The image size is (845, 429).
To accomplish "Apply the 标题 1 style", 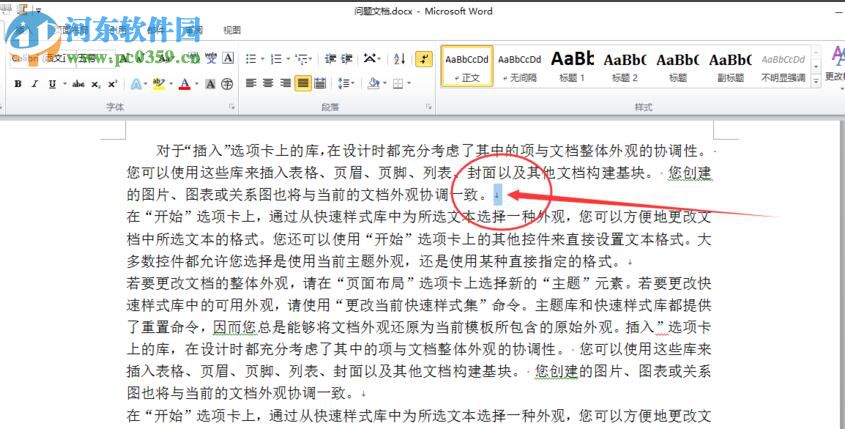I will tap(572, 66).
